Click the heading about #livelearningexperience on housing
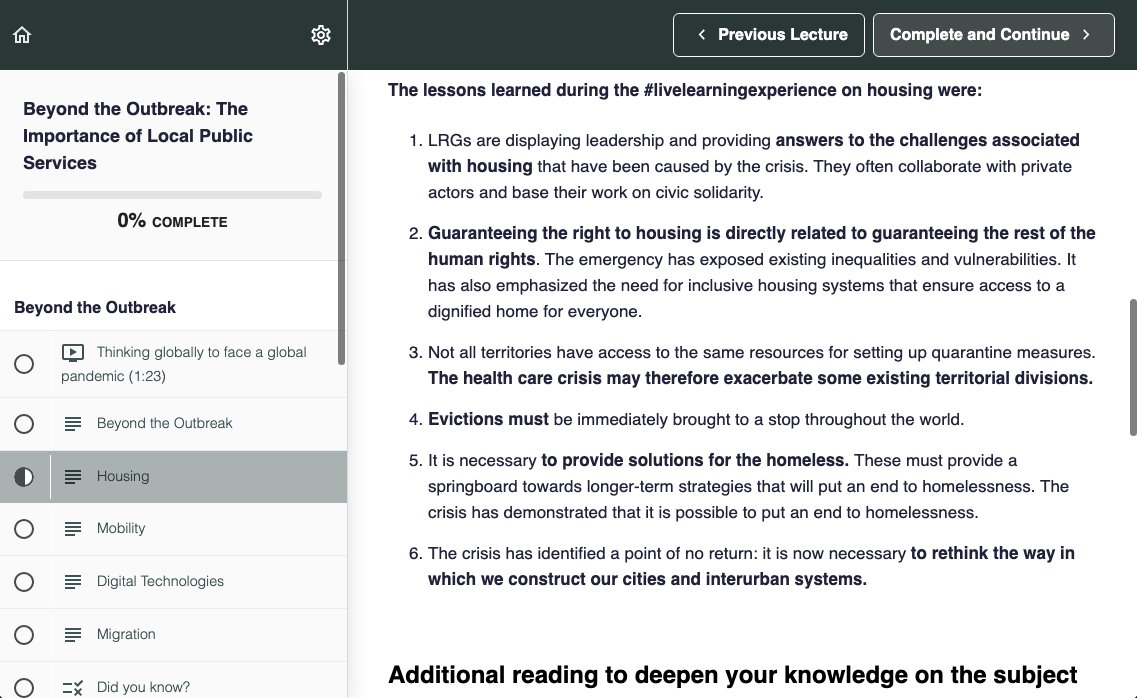1137x698 pixels. click(685, 90)
